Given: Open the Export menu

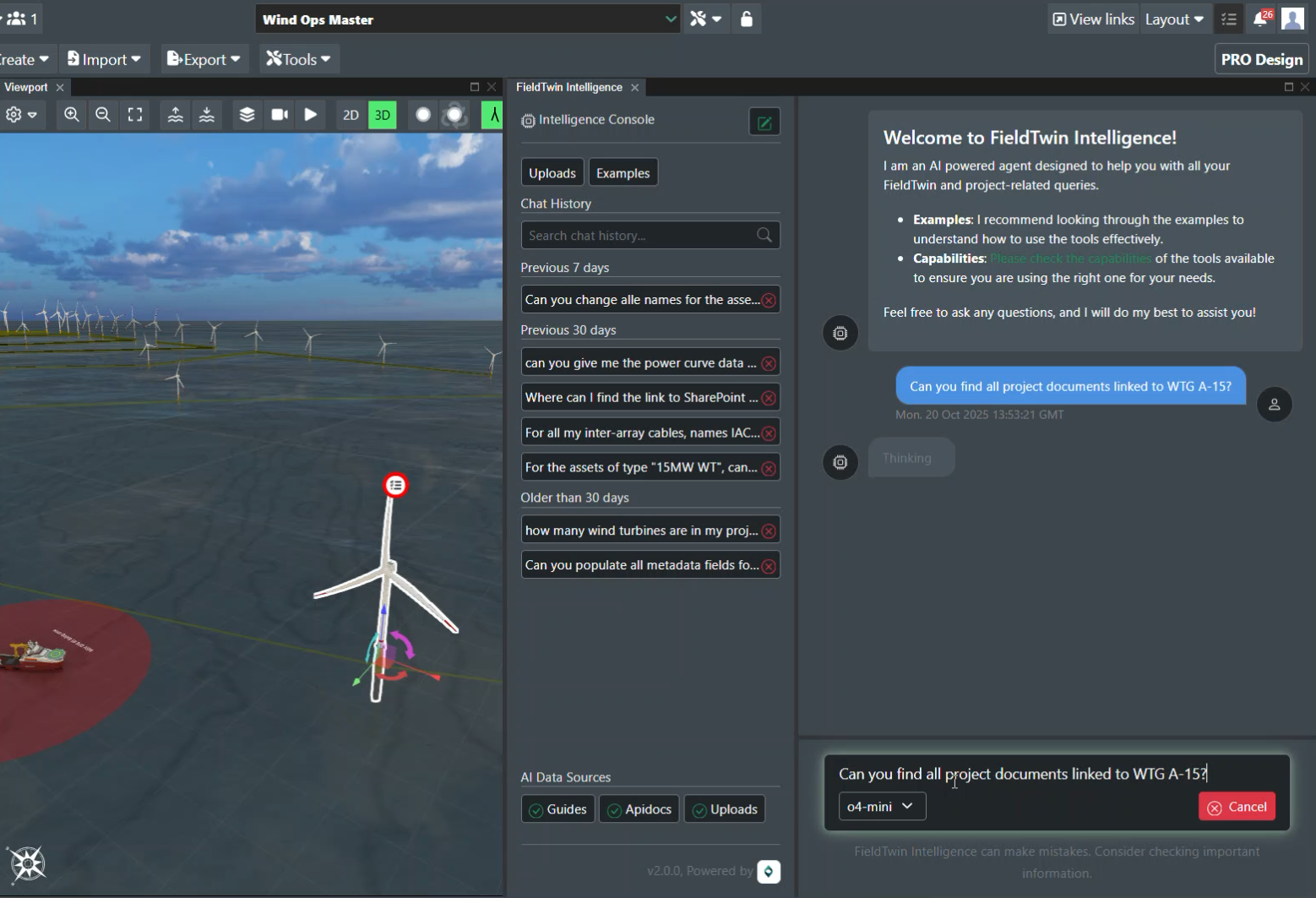Looking at the screenshot, I should coord(204,59).
